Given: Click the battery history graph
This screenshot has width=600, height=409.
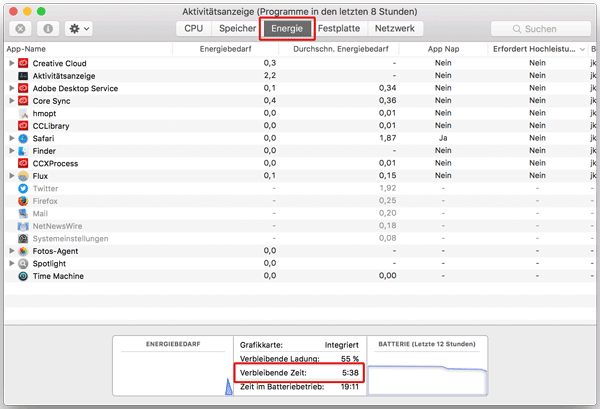Looking at the screenshot, I should click(x=427, y=380).
